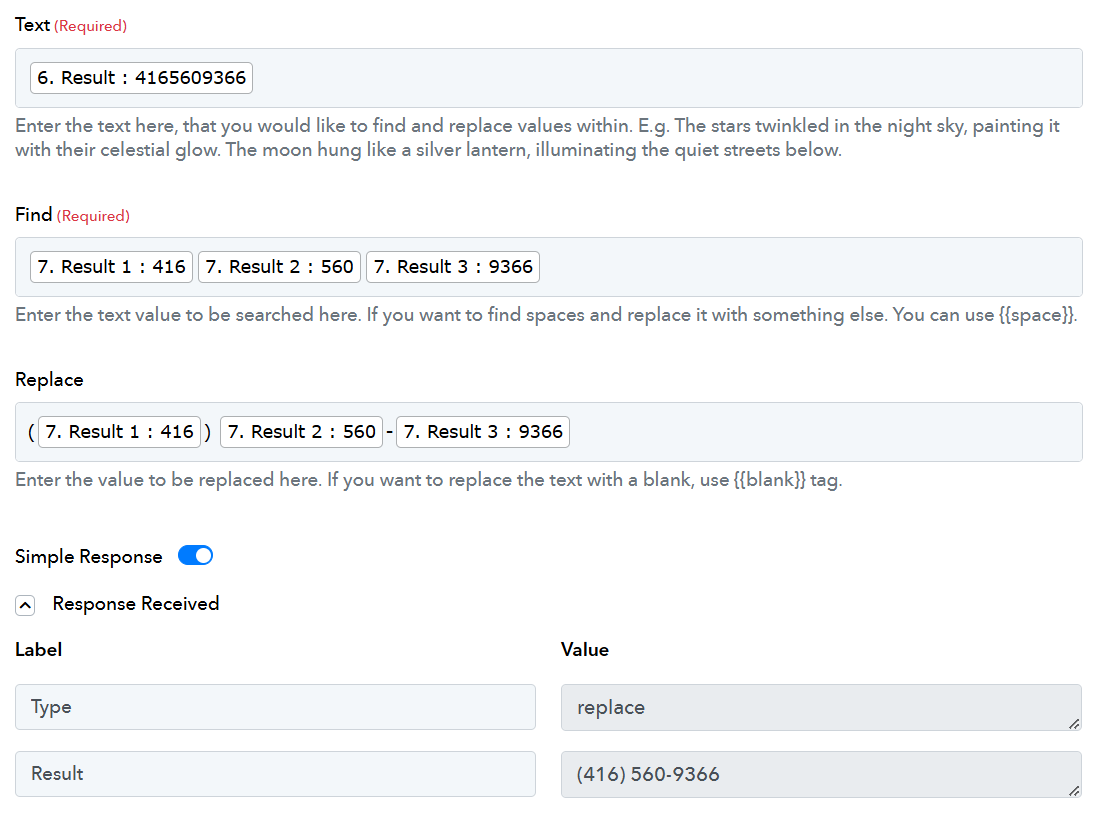Click the Result label field
Screen dimensions: 1100x822
[x=275, y=774]
